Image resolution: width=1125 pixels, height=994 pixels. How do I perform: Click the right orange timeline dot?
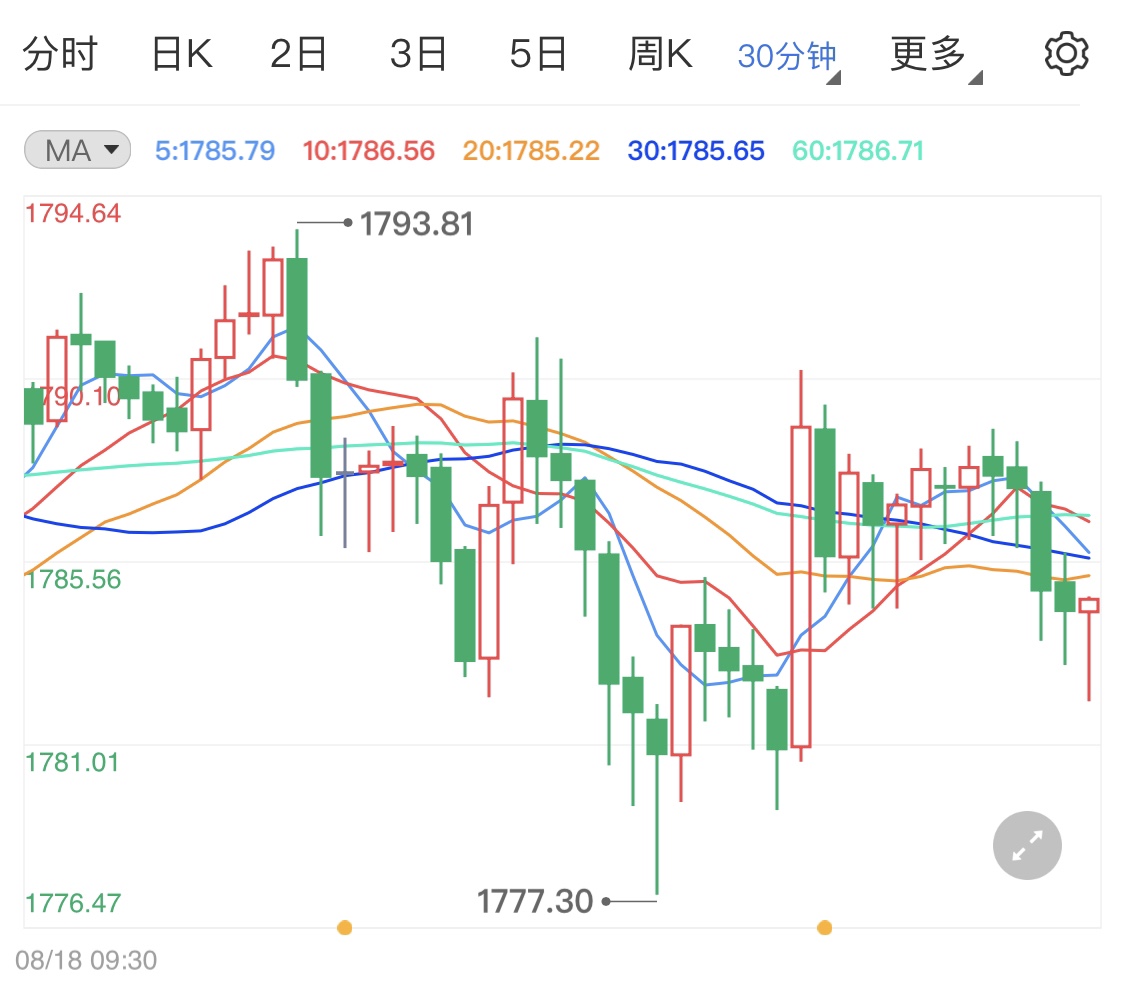tap(824, 928)
